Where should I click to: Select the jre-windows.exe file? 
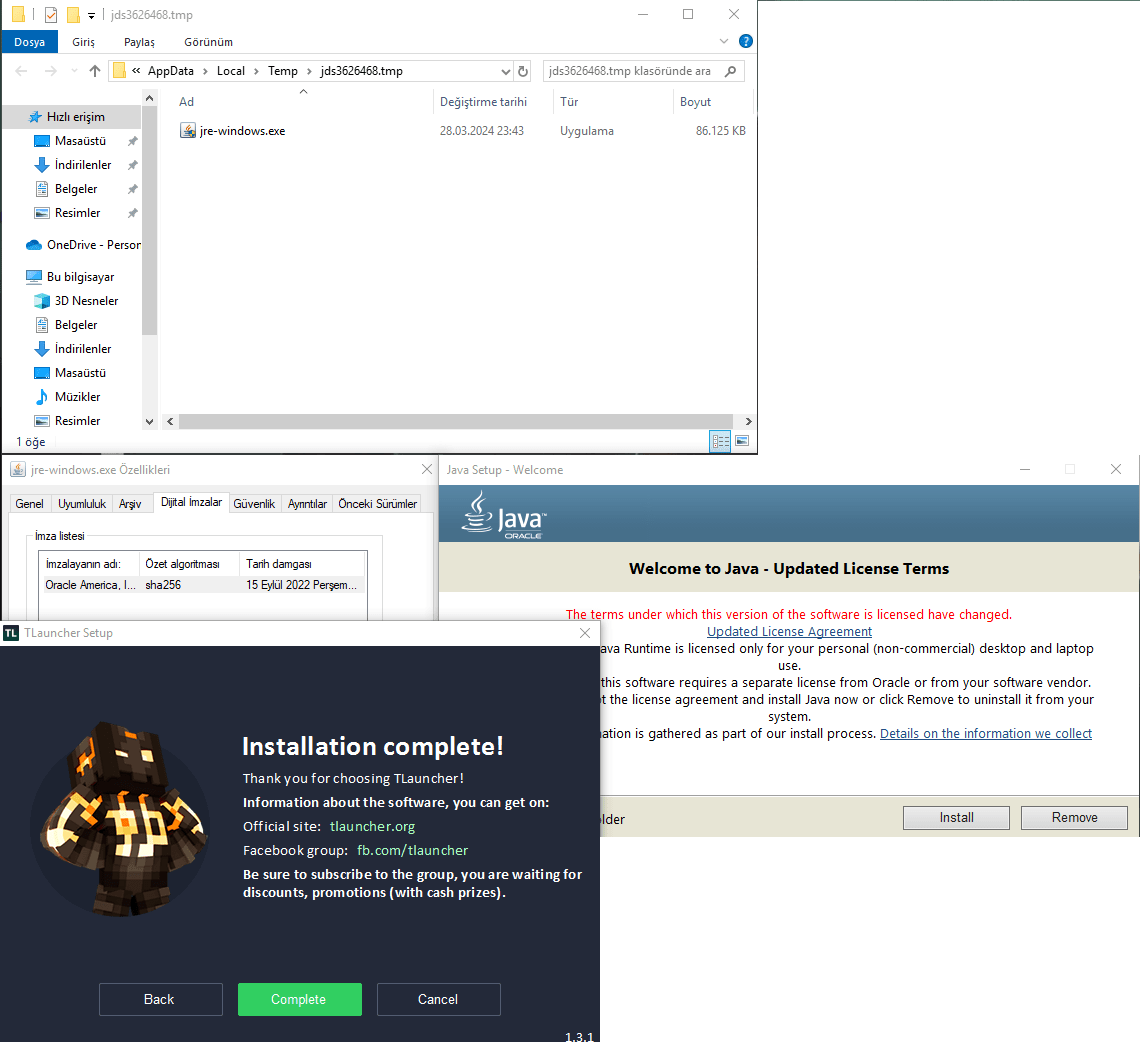(462, 131)
